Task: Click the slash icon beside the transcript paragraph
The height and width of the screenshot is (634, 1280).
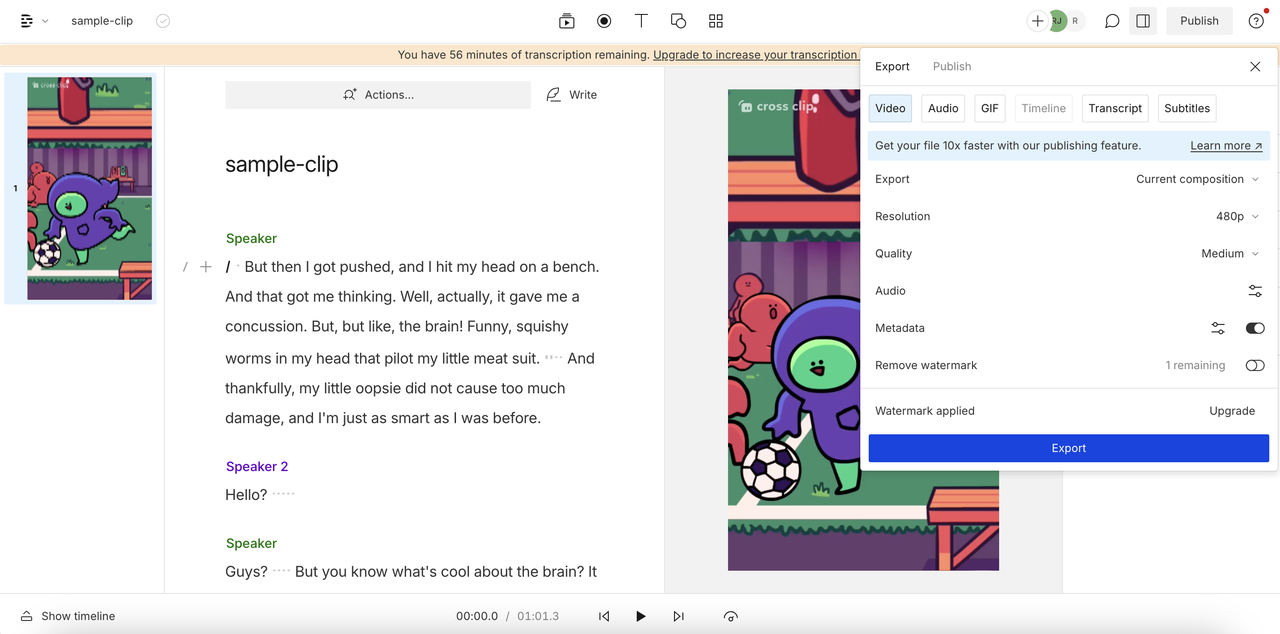Action: coord(185,267)
